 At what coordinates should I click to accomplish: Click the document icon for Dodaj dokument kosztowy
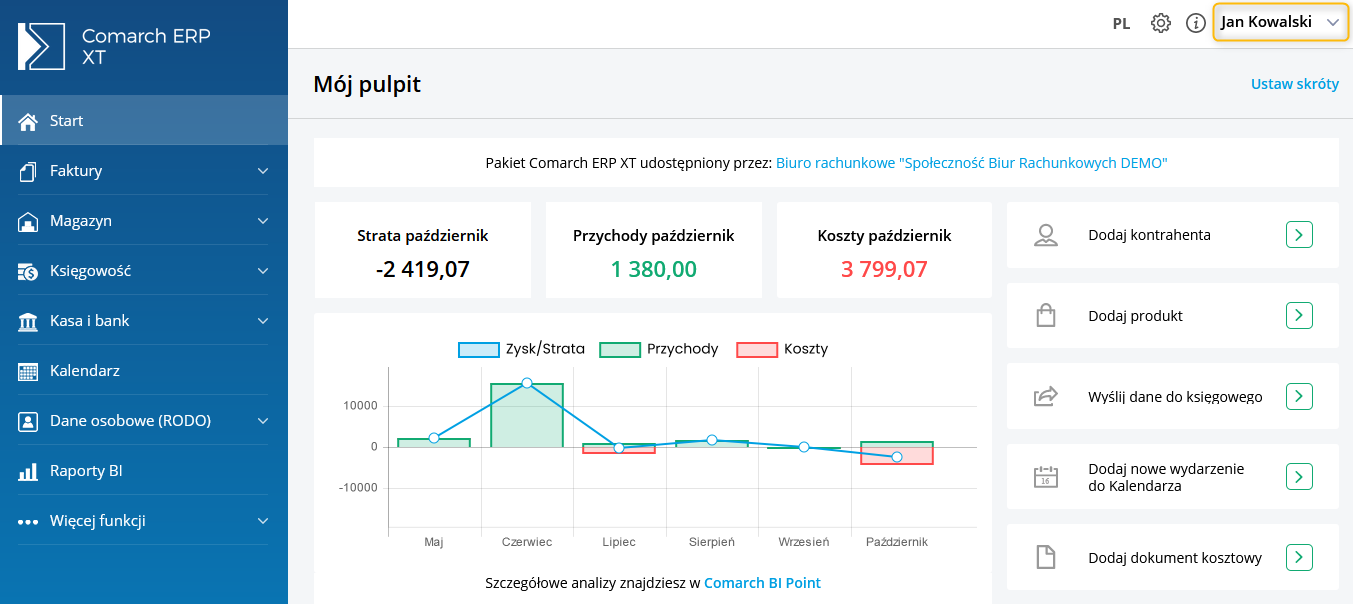coord(1046,557)
